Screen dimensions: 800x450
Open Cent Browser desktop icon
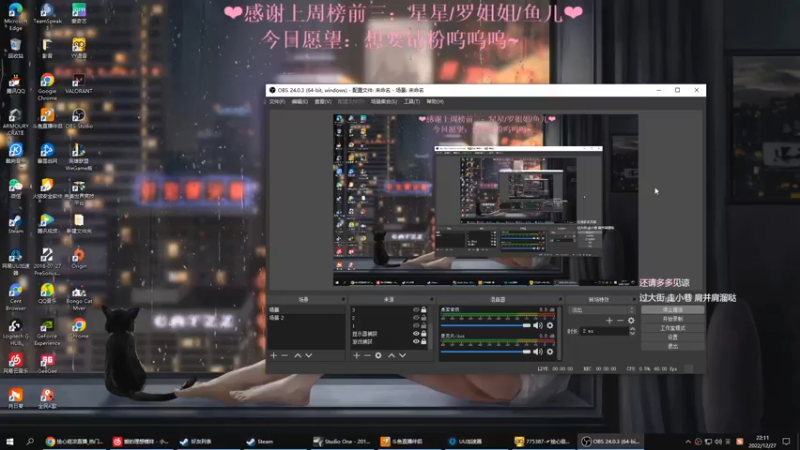pyautogui.click(x=15, y=297)
